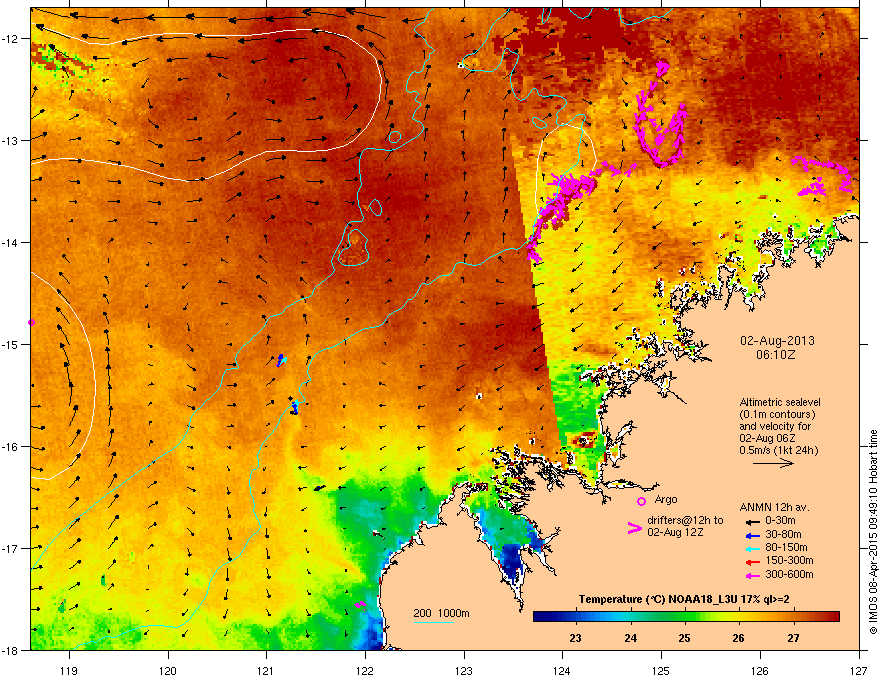The height and width of the screenshot is (680, 880).
Task: Click the temperature color bar
Action: point(686,617)
